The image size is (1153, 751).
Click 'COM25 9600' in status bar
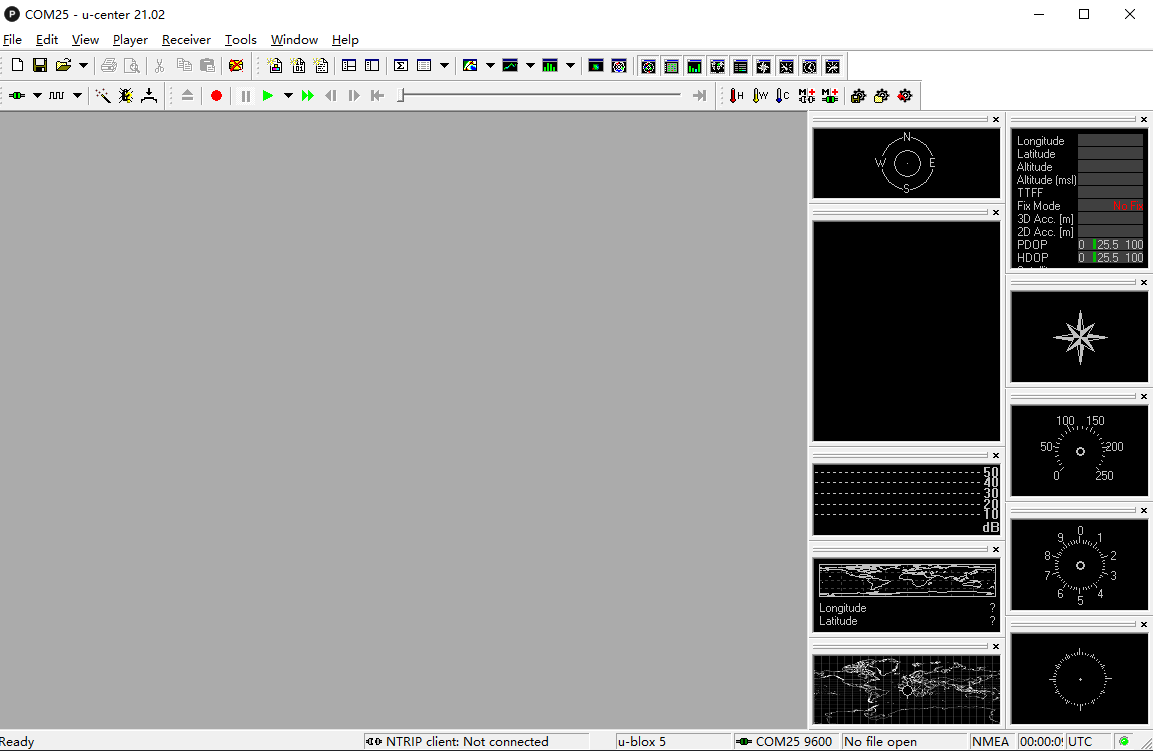pyautogui.click(x=793, y=741)
